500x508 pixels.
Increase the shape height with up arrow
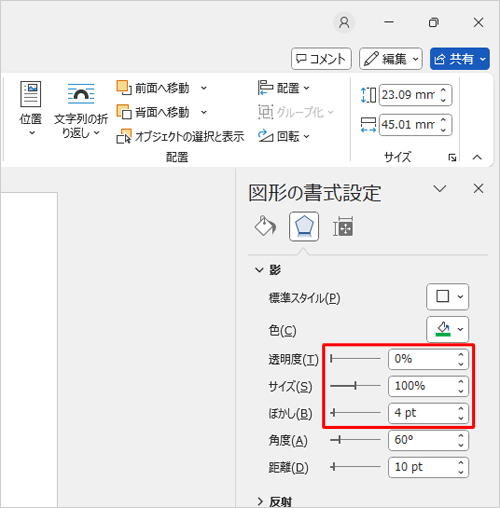[x=443, y=90]
